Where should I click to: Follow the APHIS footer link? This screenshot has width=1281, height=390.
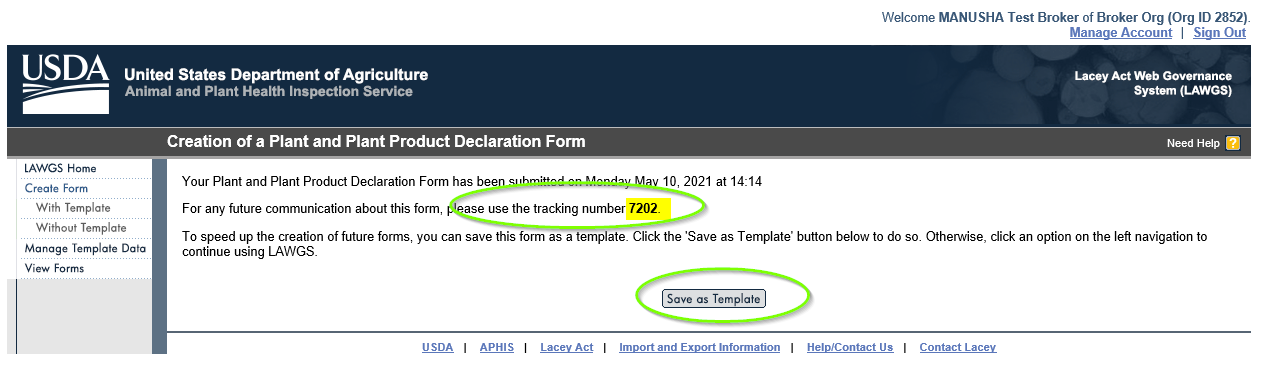tap(496, 347)
